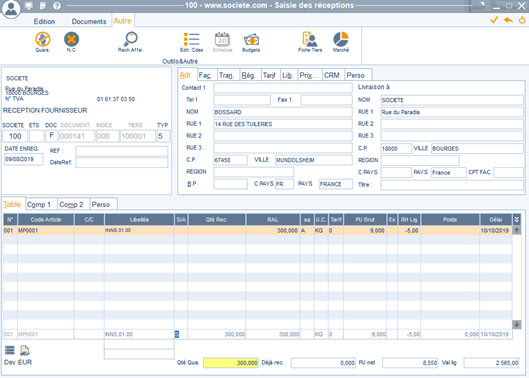Click the orange power icon

[x=522, y=20]
